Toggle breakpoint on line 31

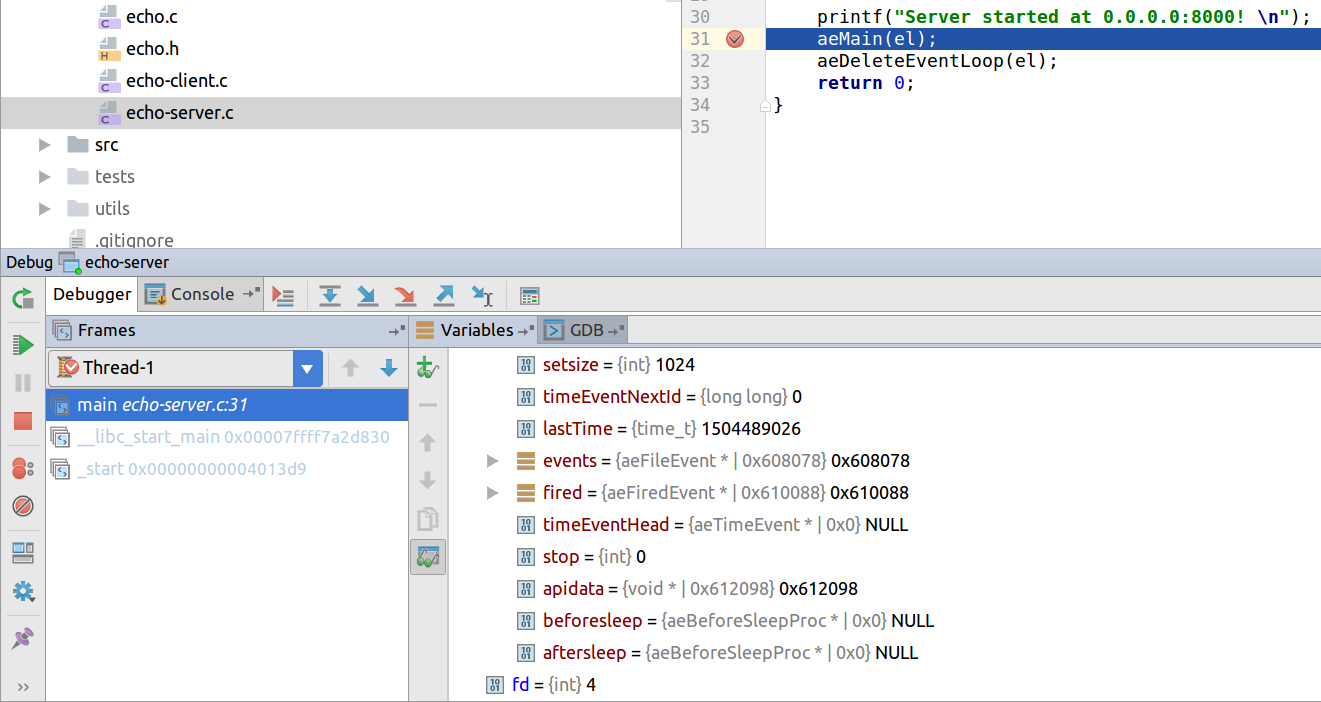(735, 39)
